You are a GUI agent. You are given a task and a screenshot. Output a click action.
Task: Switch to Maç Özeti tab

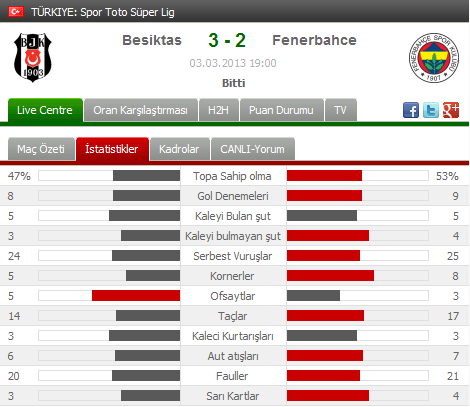pos(41,149)
